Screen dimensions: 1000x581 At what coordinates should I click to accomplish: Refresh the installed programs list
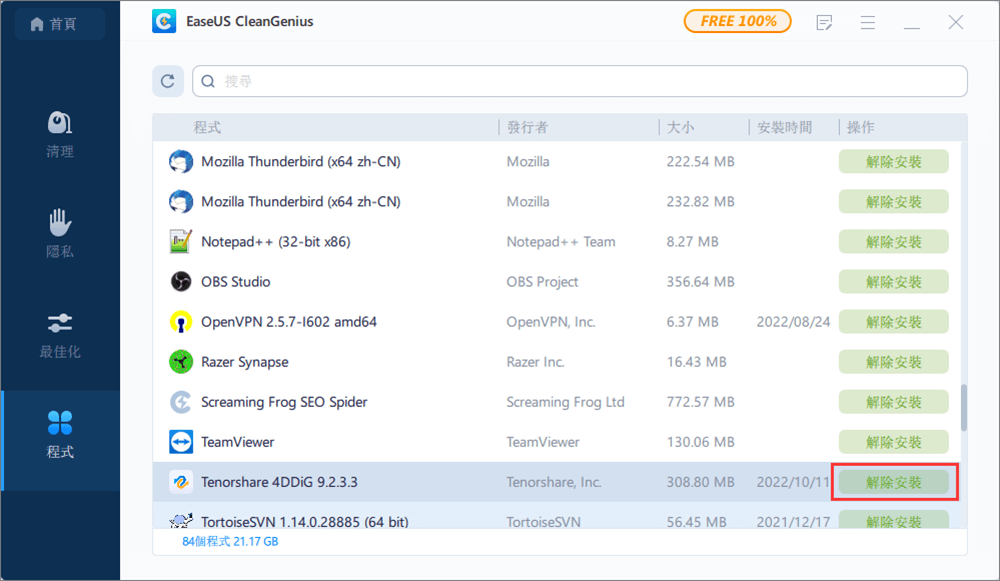tap(168, 81)
